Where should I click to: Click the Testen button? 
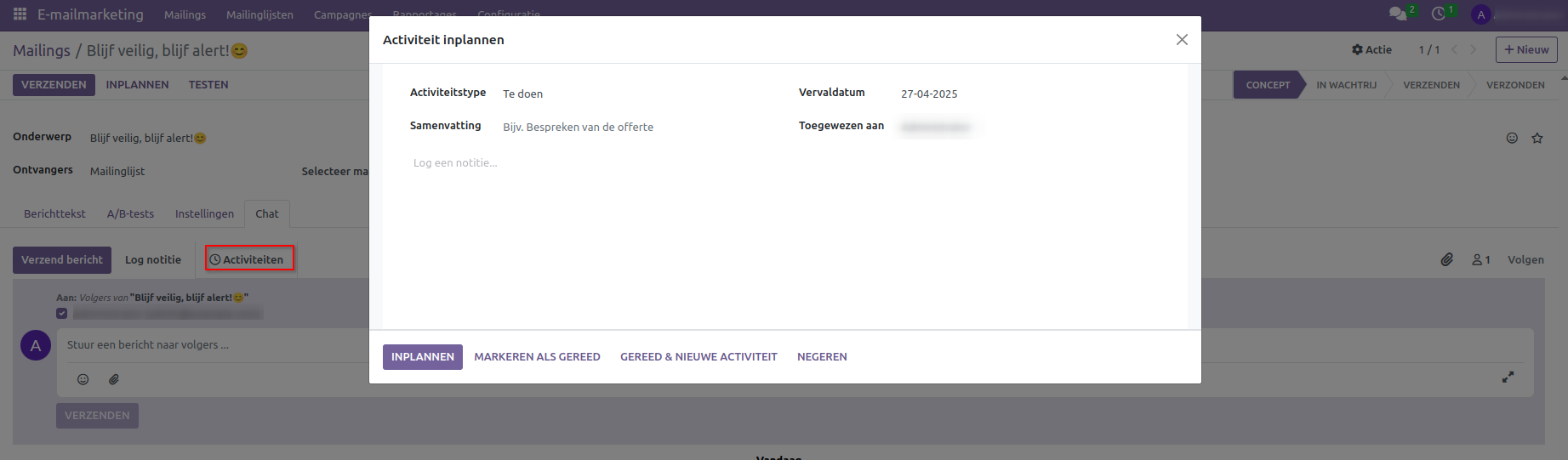(x=208, y=85)
